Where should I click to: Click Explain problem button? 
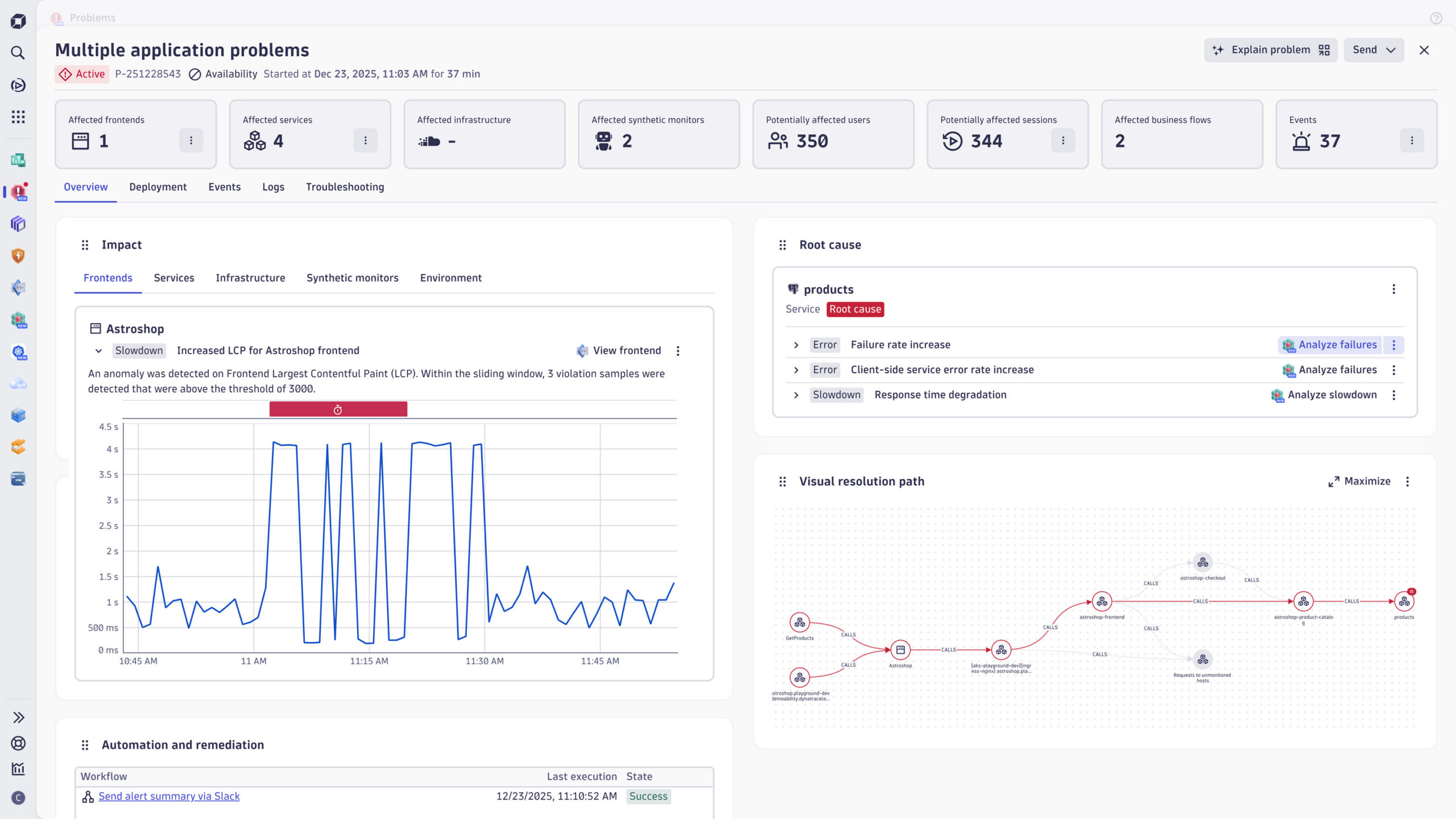[1270, 50]
